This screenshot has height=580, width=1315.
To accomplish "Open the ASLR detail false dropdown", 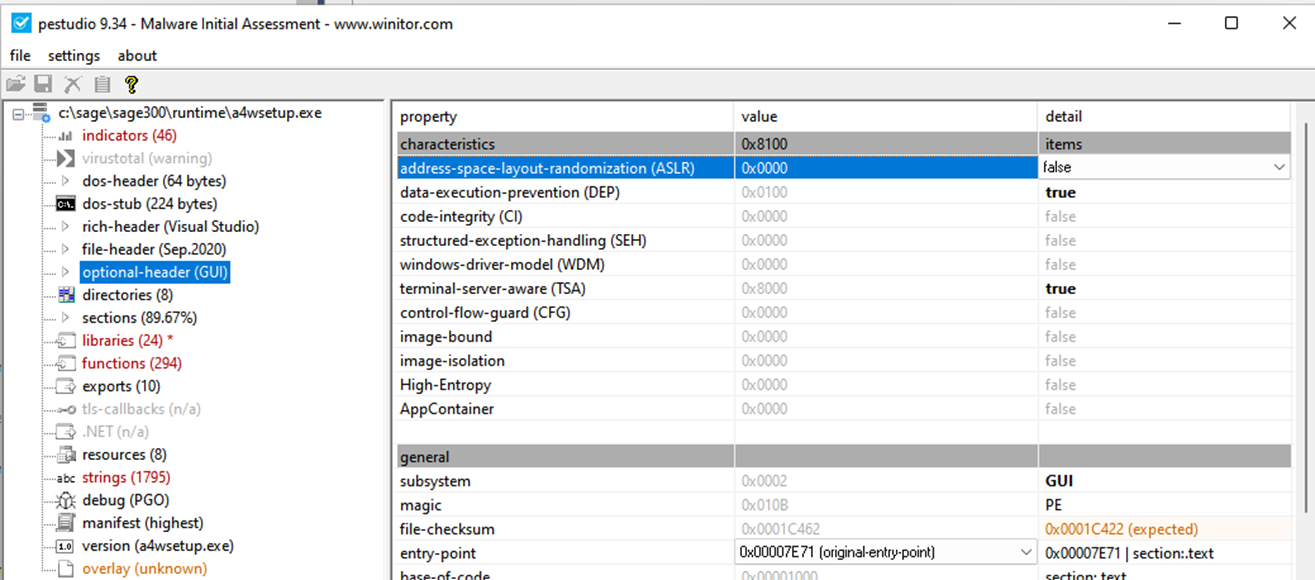I will (1279, 168).
